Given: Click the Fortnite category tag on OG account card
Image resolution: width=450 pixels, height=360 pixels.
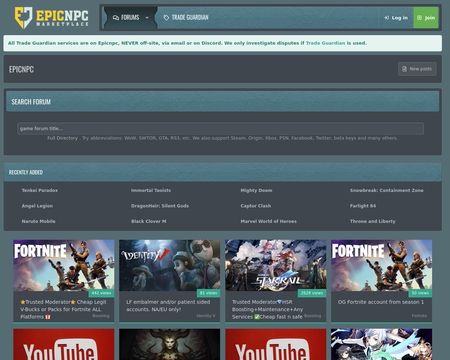Looking at the screenshot, I should pyautogui.click(x=419, y=316).
